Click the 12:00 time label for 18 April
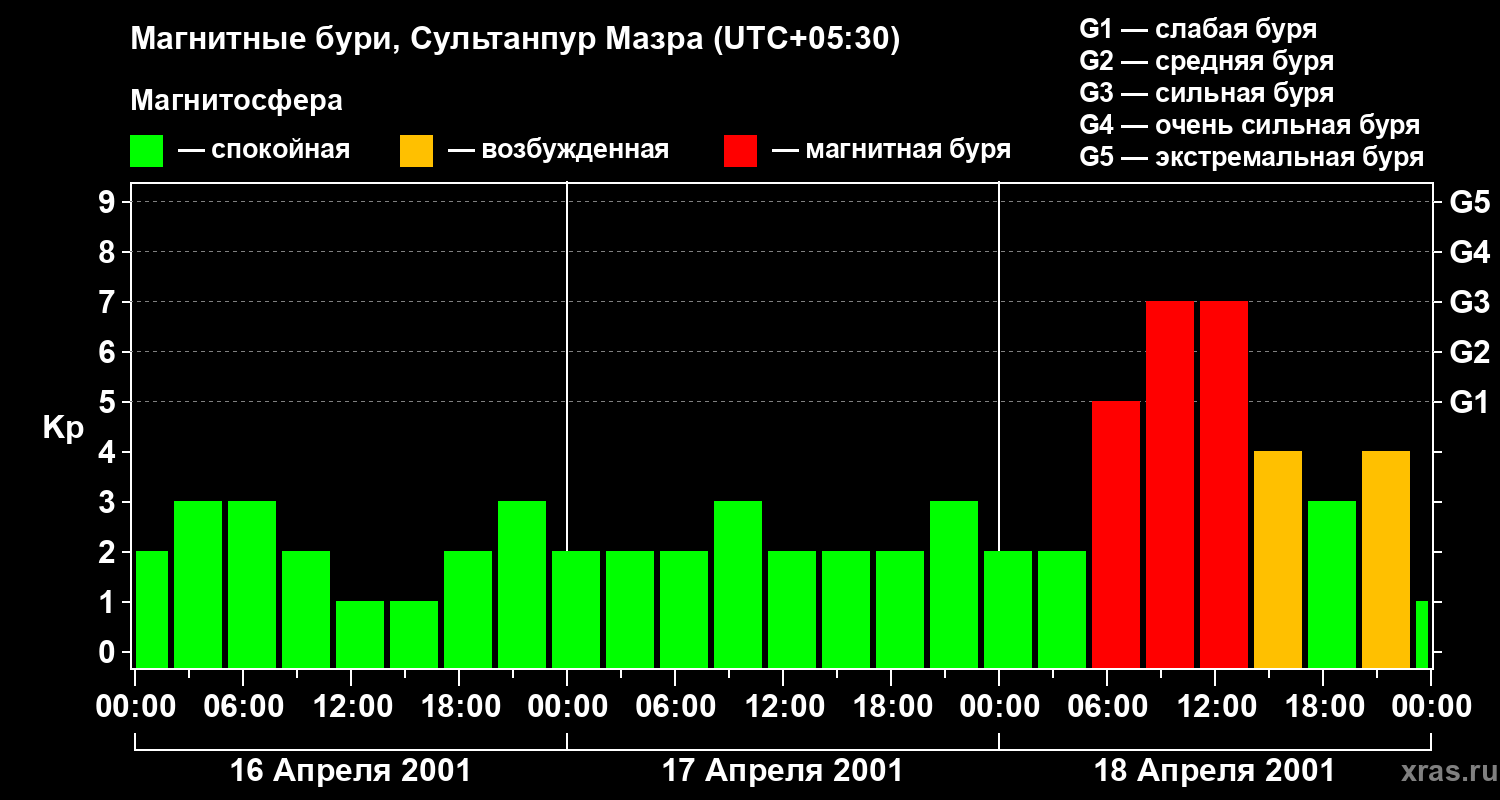This screenshot has height=800, width=1500. pyautogui.click(x=1215, y=707)
